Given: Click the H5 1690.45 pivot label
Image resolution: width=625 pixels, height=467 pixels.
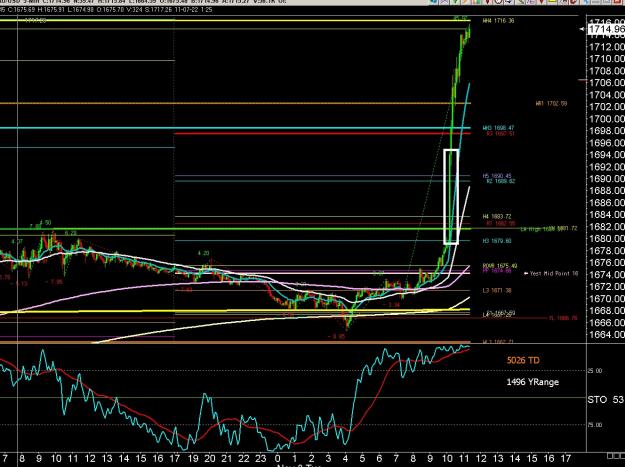Looking at the screenshot, I should click(x=497, y=176).
